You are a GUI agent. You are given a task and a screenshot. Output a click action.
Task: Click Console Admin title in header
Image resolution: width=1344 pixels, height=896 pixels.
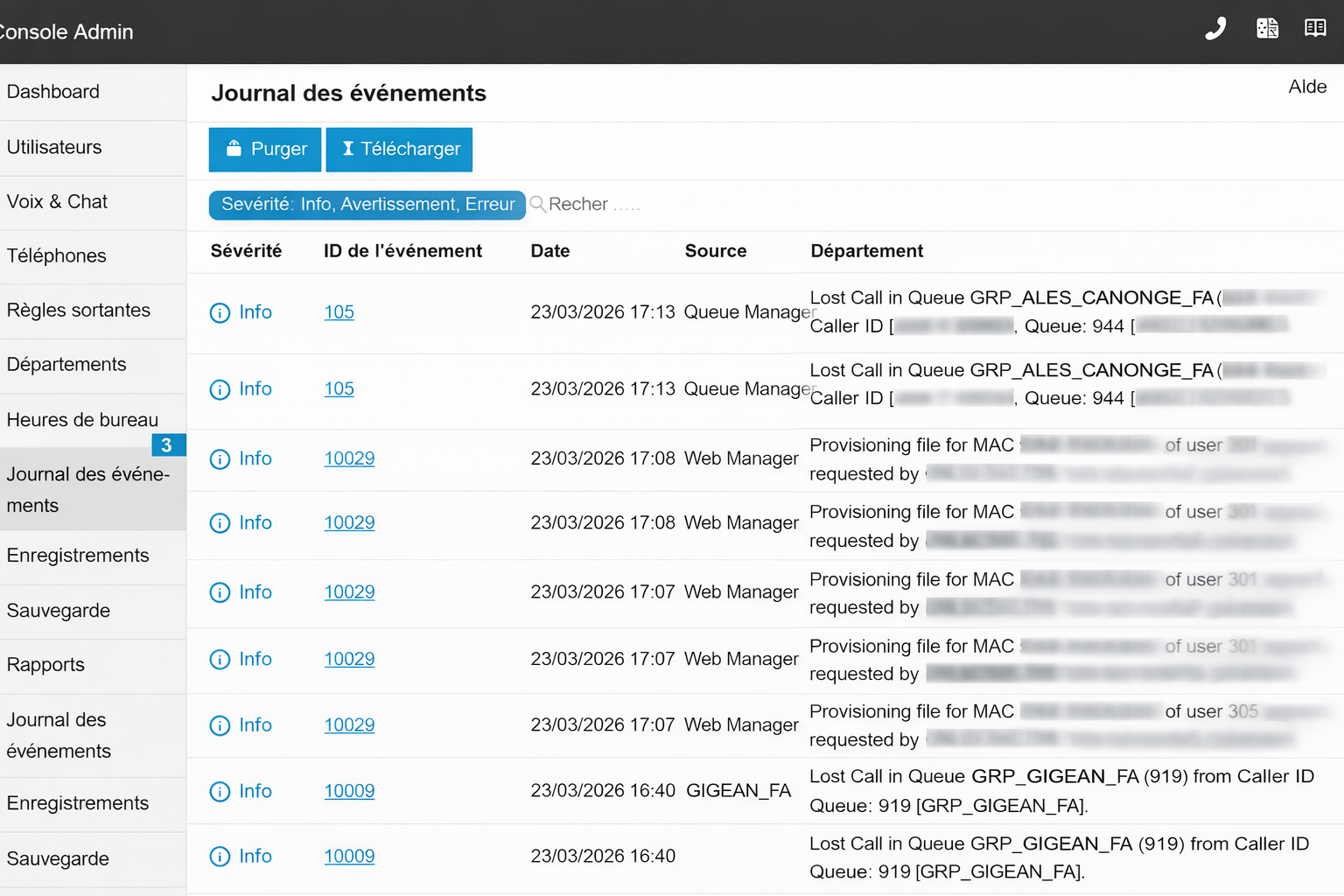coord(66,32)
